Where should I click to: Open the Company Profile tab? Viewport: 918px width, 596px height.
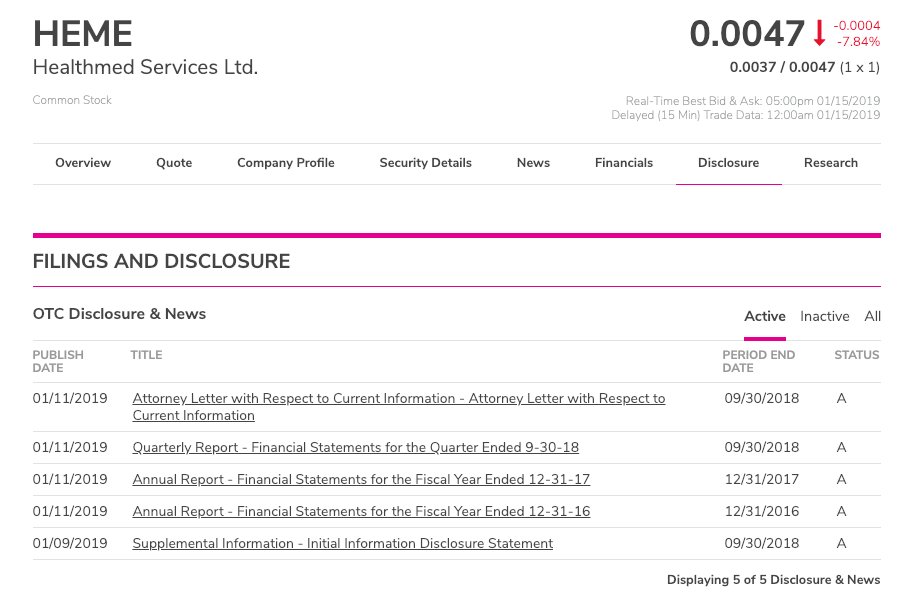point(286,163)
